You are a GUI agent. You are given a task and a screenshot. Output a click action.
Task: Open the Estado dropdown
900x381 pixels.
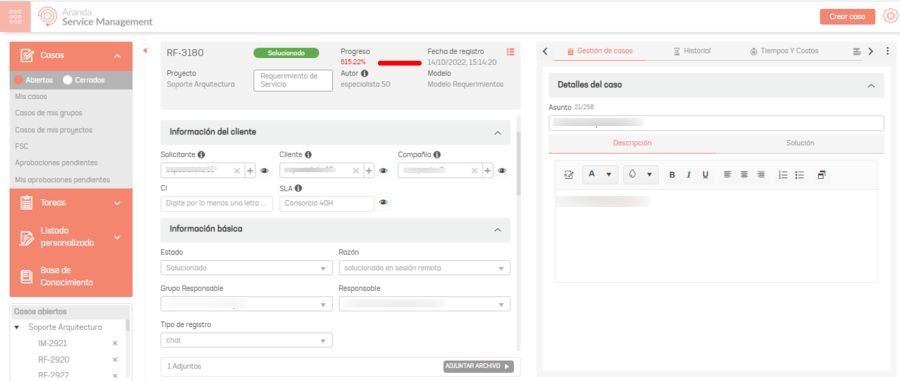(247, 268)
